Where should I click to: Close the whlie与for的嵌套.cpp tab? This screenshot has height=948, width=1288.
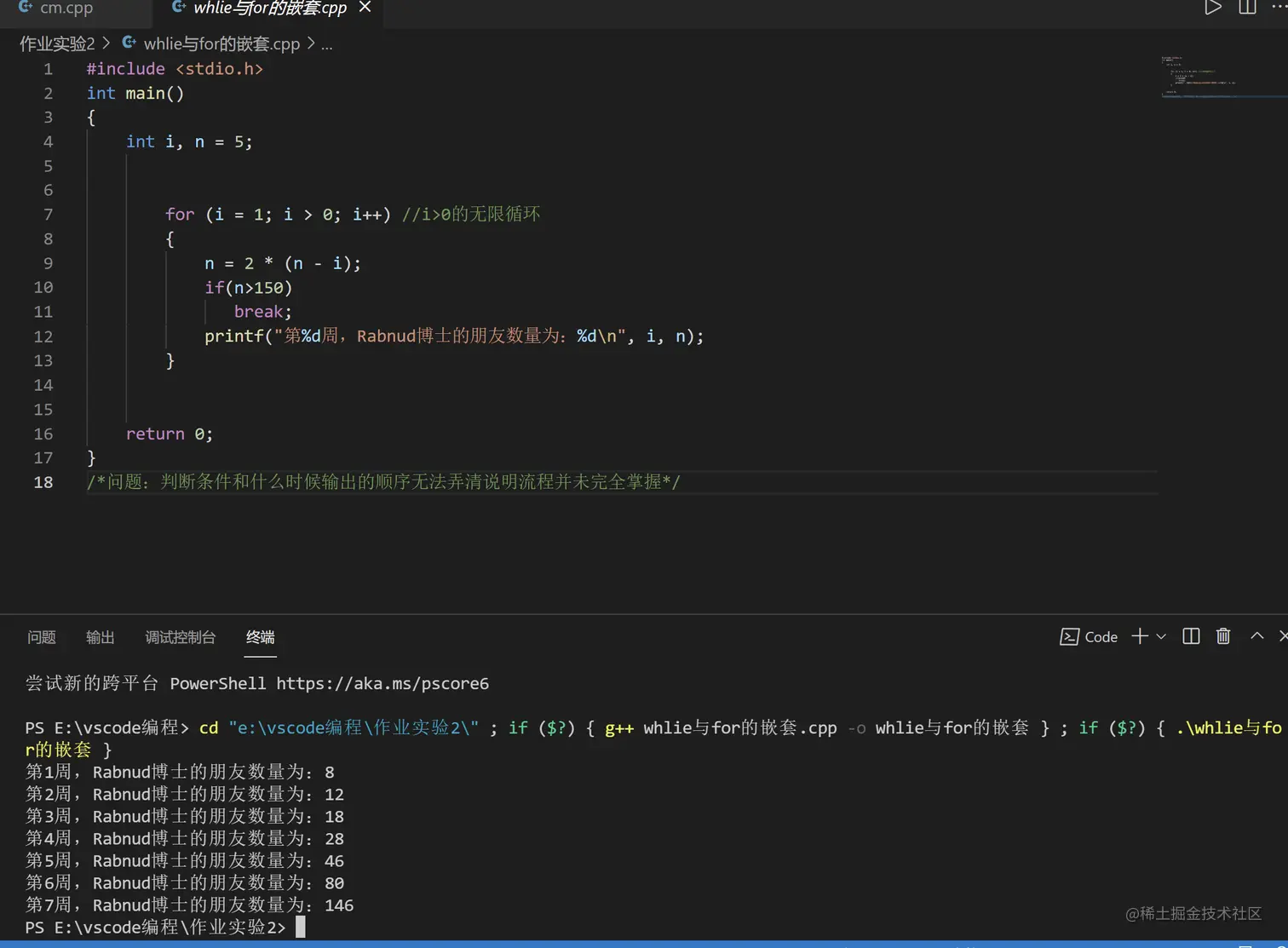pos(365,8)
